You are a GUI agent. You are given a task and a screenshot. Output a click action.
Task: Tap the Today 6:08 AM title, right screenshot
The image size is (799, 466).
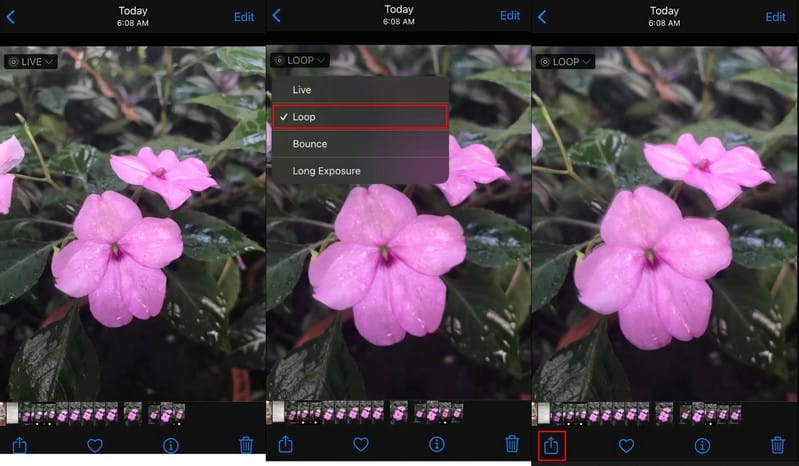[664, 16]
